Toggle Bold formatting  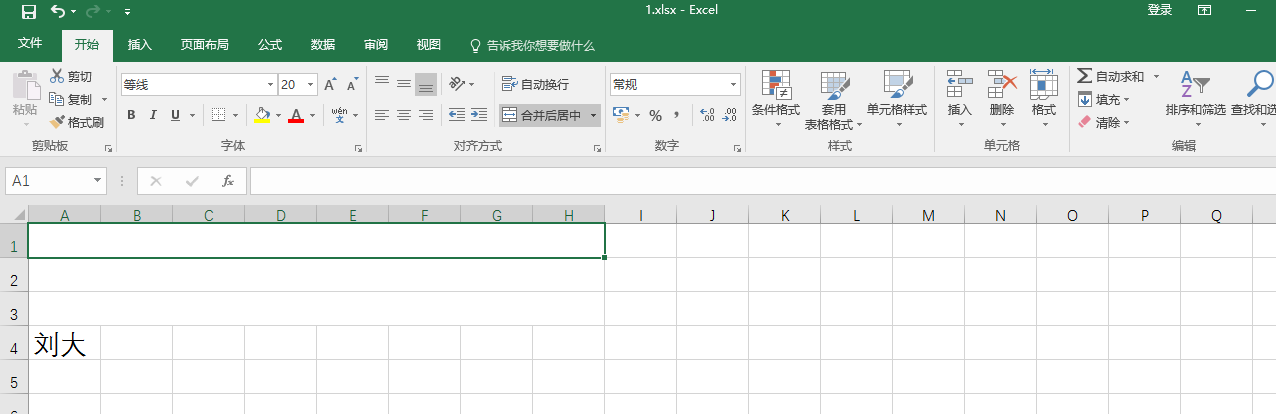(x=131, y=115)
